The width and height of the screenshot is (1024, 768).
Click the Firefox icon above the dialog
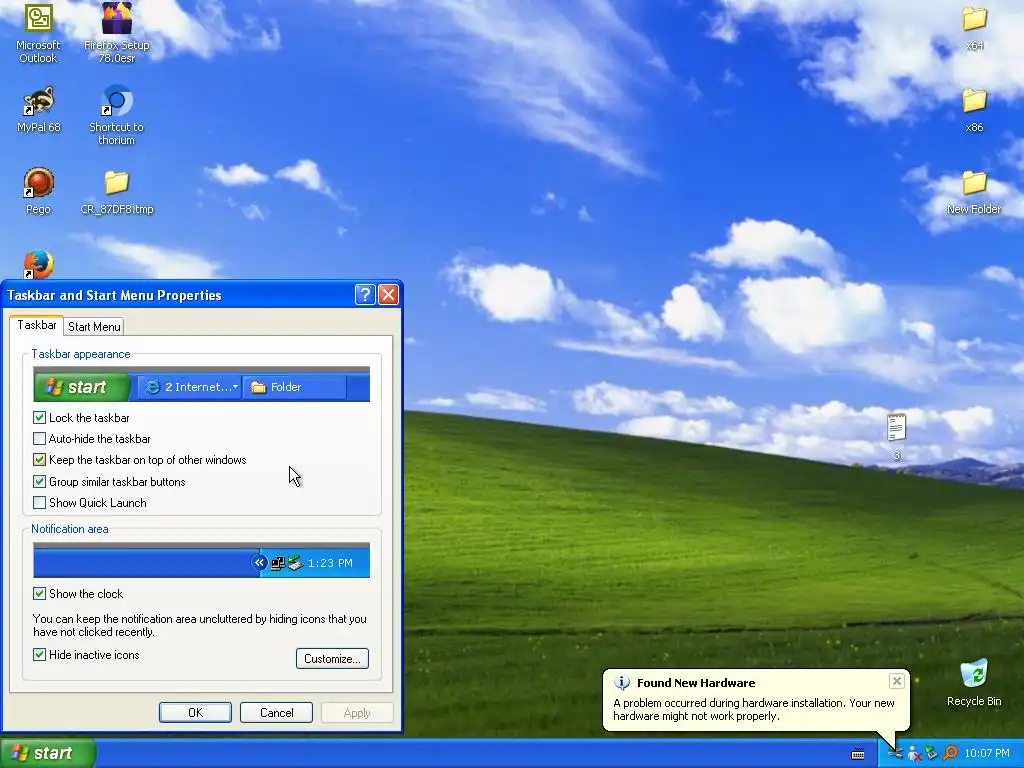[39, 264]
